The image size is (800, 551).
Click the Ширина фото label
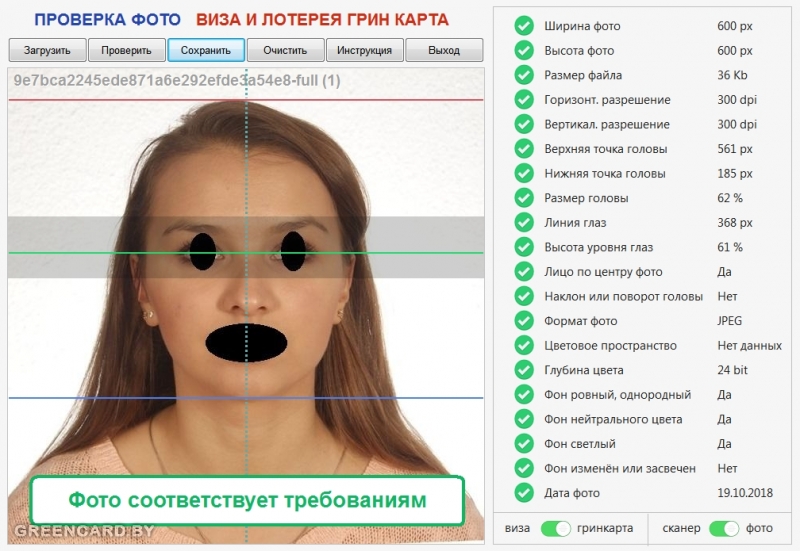(582, 26)
